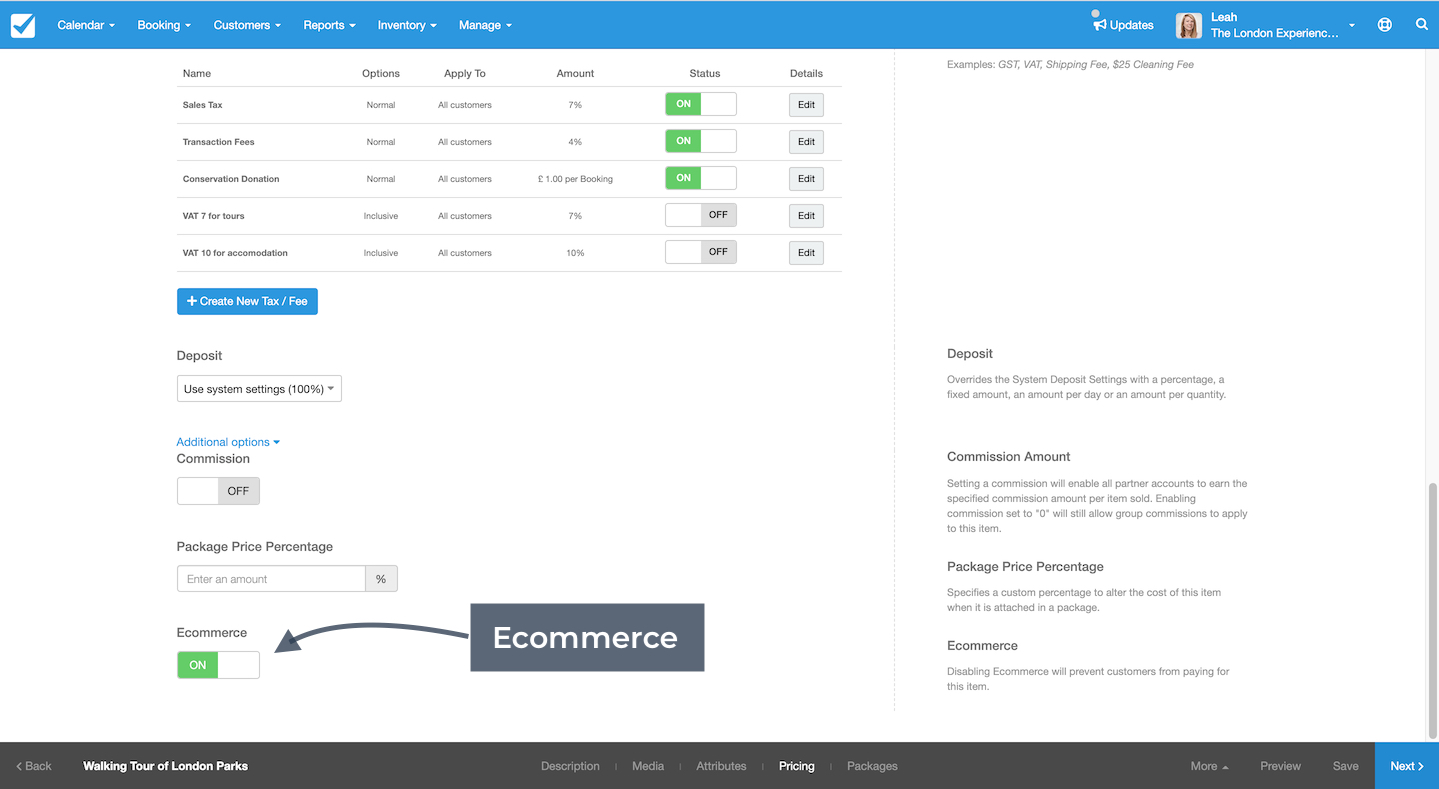
Task: Click Preview in the bottom bar
Action: point(1280,766)
